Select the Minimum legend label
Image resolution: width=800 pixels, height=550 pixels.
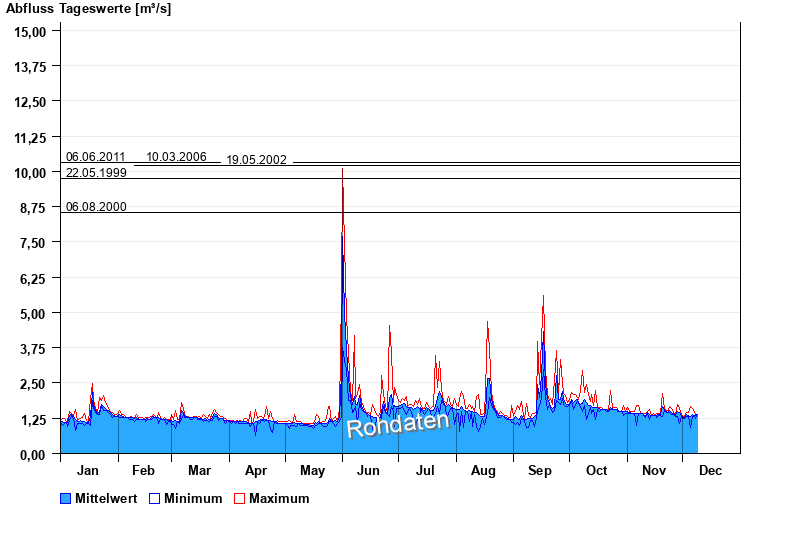[193, 498]
